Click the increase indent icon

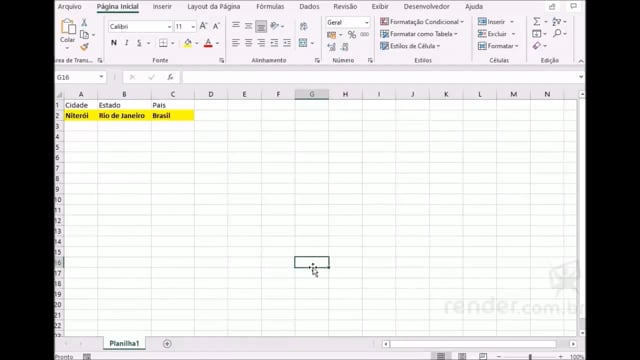tap(287, 43)
